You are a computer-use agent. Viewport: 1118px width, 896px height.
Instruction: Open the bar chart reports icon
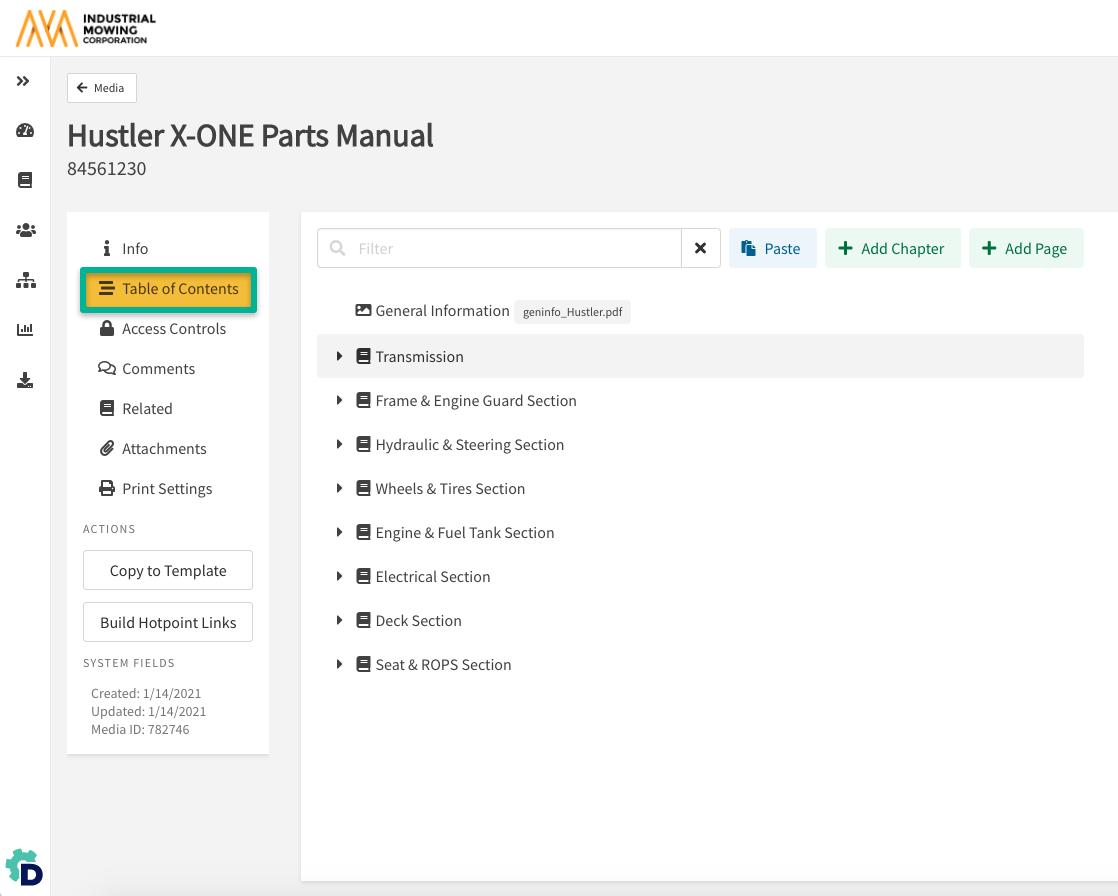[25, 330]
